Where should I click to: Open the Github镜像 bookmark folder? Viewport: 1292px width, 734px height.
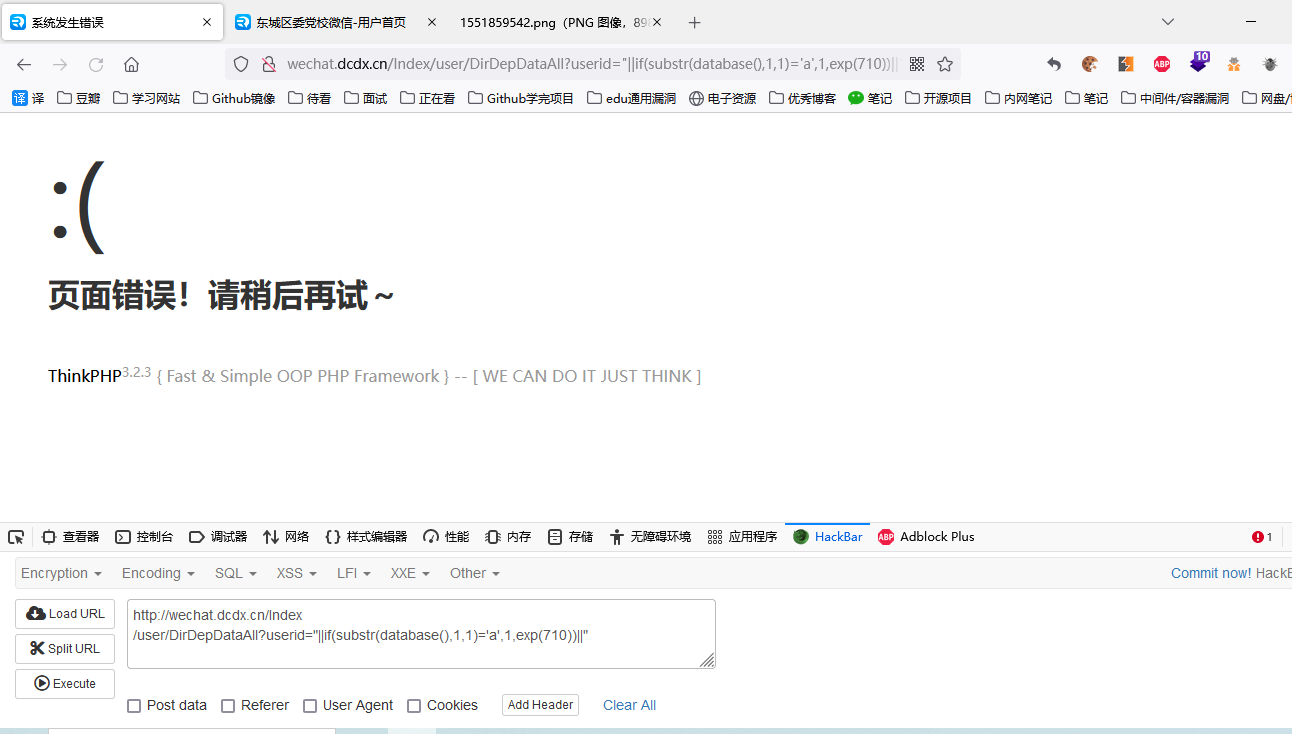point(234,98)
